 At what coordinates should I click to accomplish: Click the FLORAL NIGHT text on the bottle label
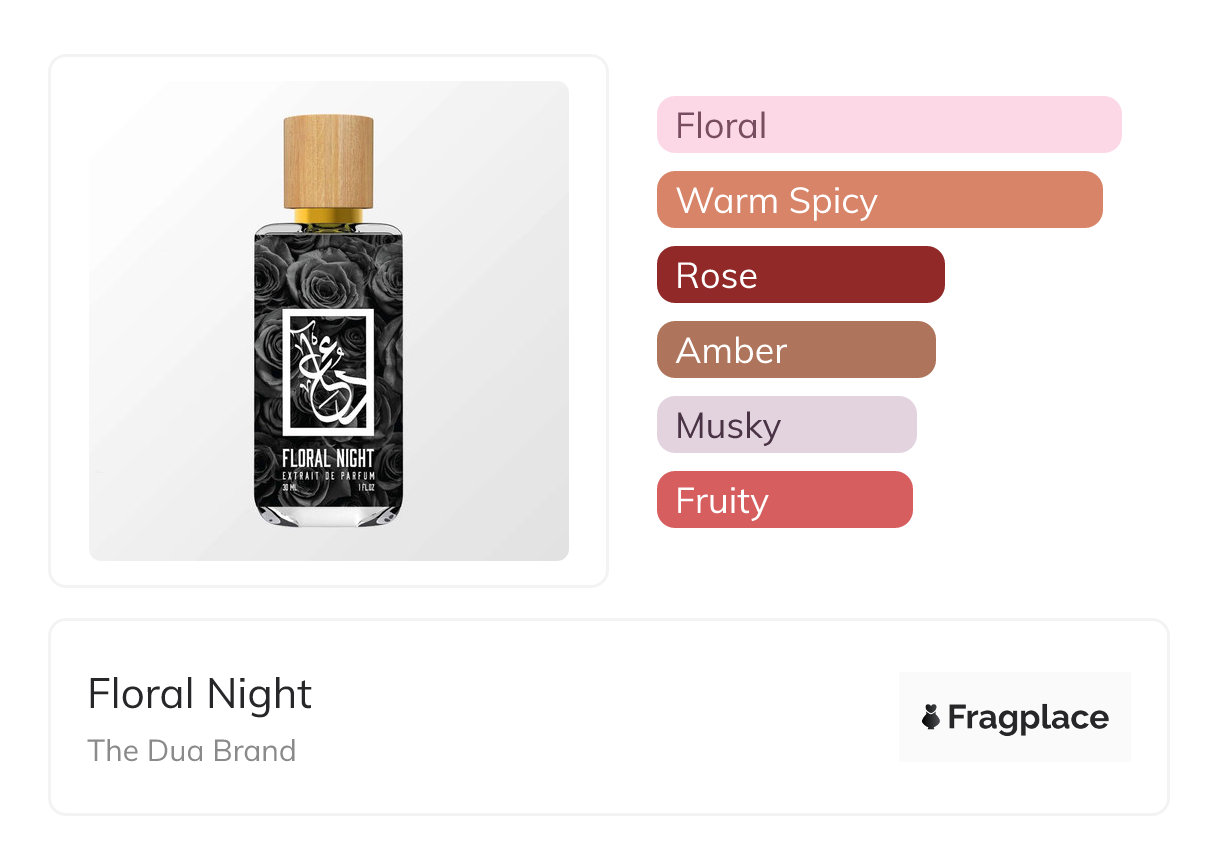point(328,460)
